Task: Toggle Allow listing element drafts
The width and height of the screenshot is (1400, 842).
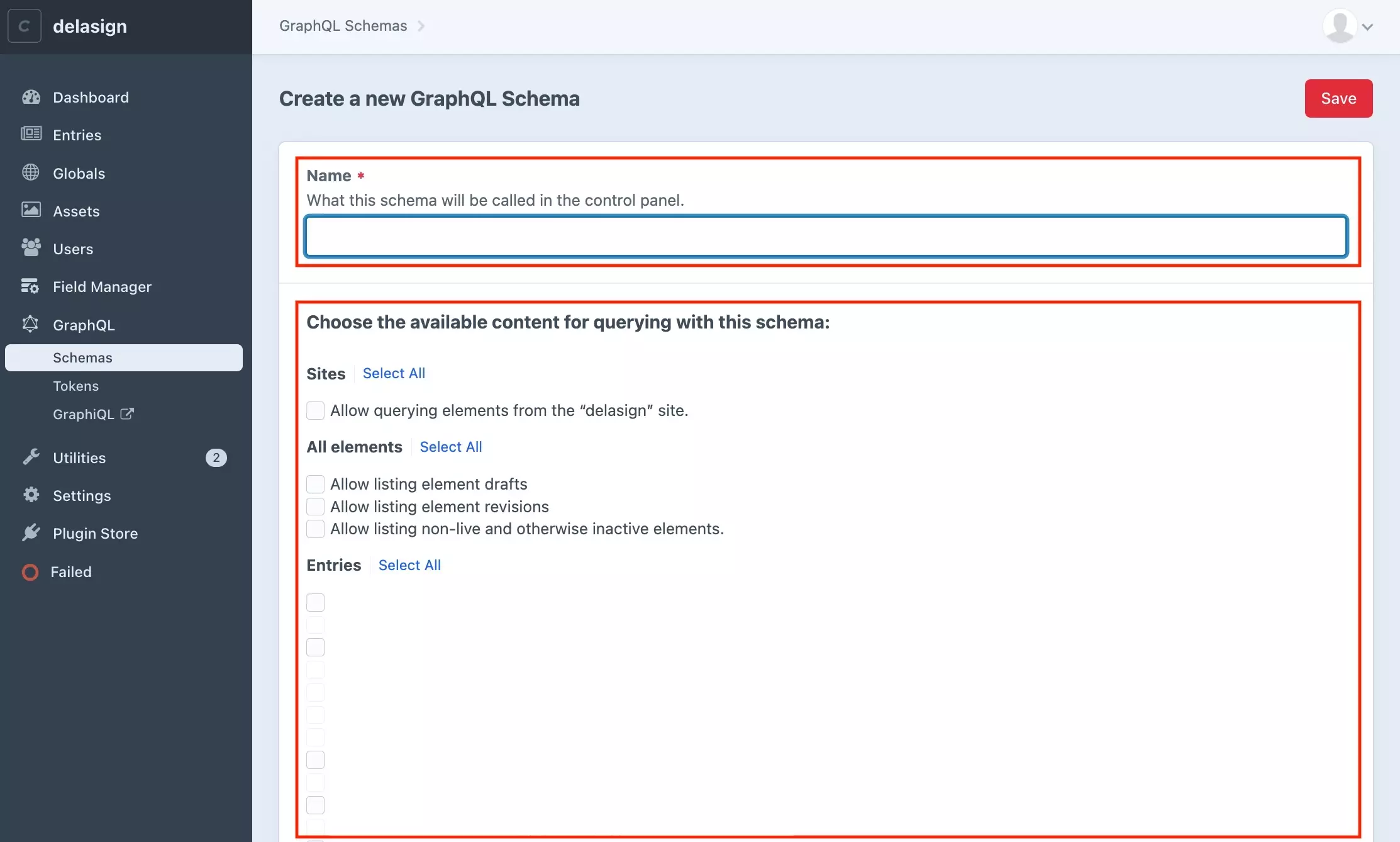Action: point(315,484)
